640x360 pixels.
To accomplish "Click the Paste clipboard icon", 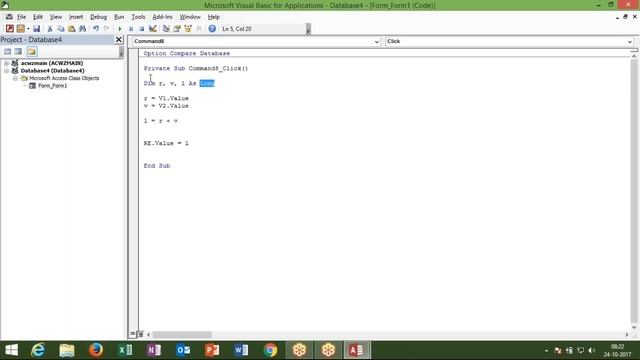I will coord(71,29).
